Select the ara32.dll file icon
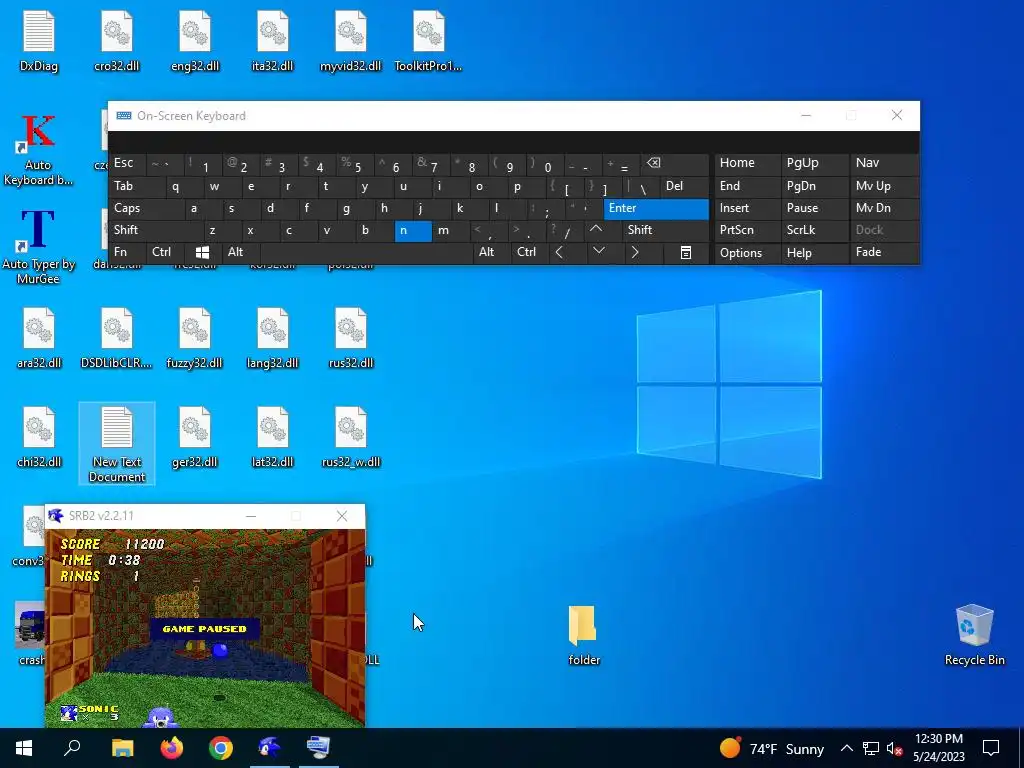Screen dimensions: 1024x768 point(39,338)
